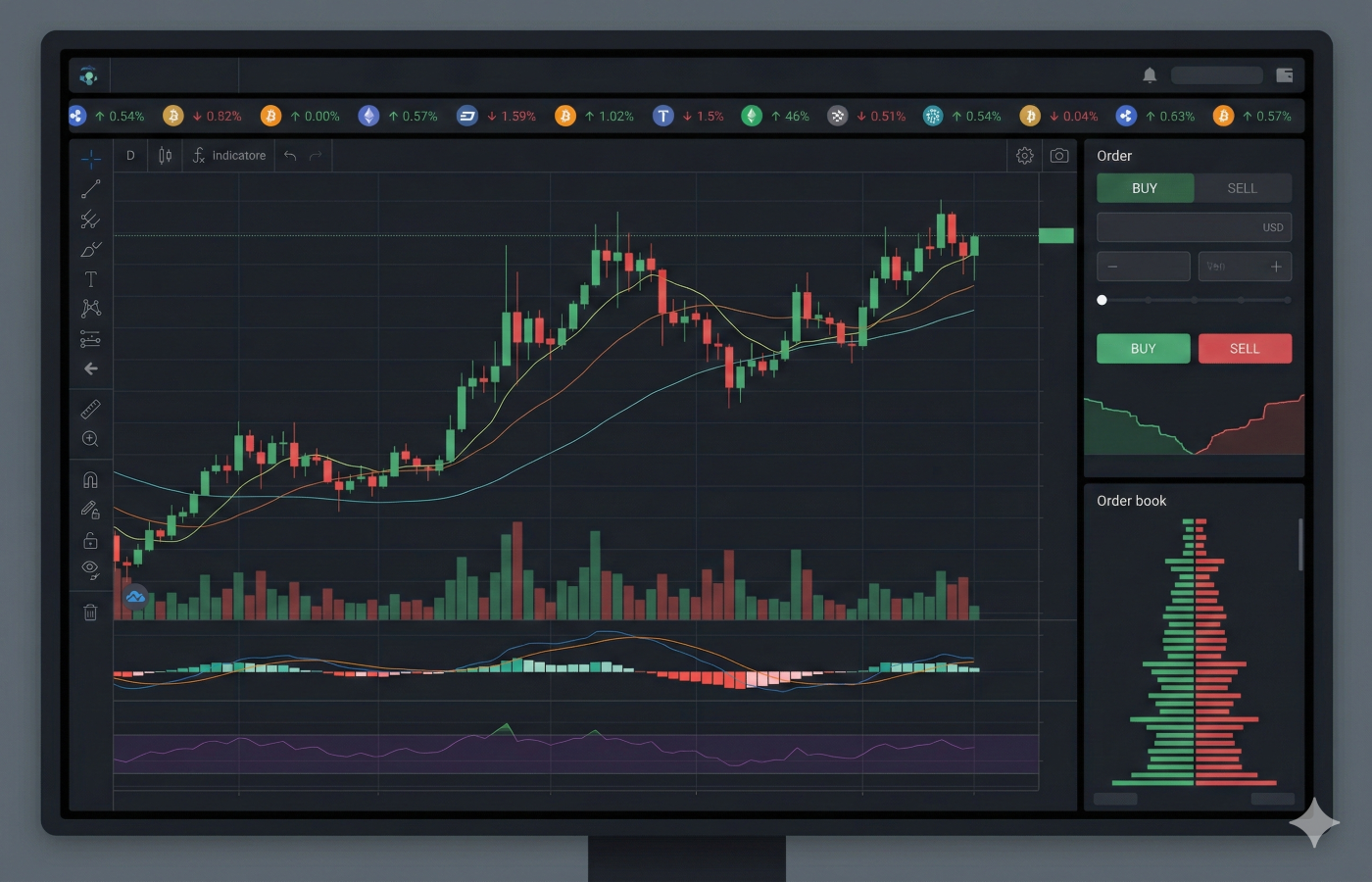Open the XABCD pattern tool
This screenshot has width=1372, height=882.
pos(90,309)
